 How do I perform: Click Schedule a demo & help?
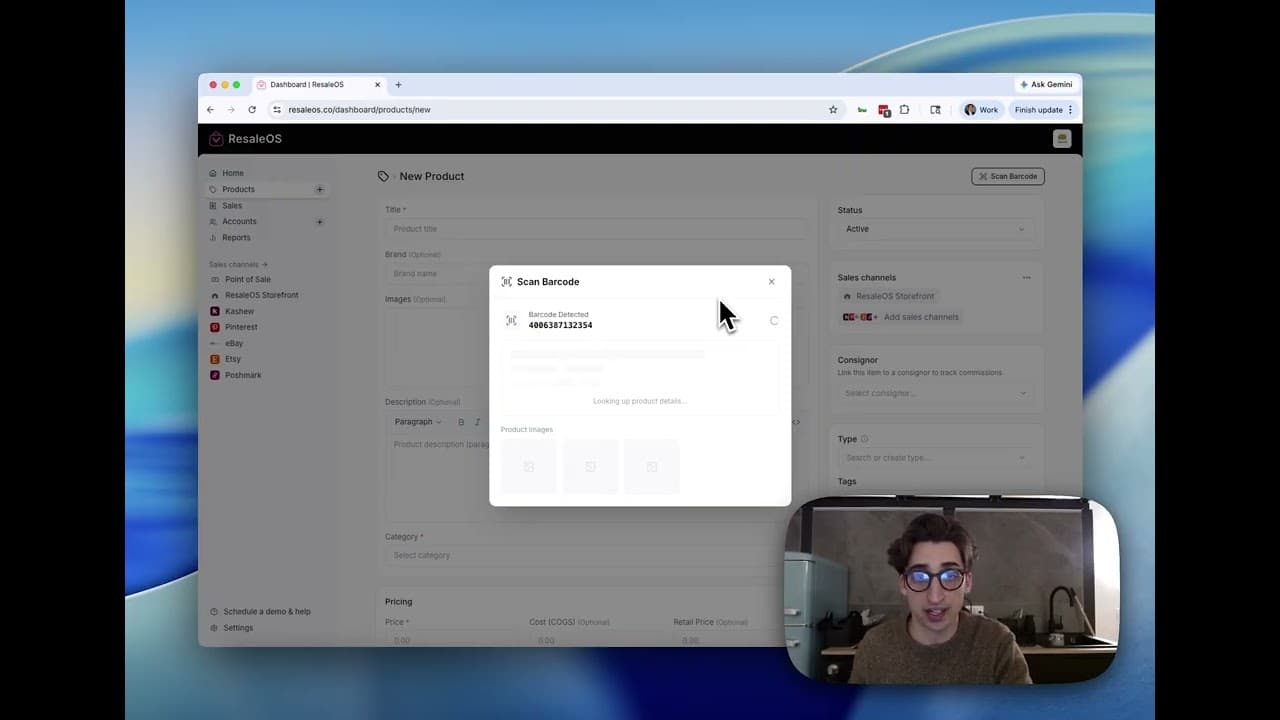tap(266, 611)
